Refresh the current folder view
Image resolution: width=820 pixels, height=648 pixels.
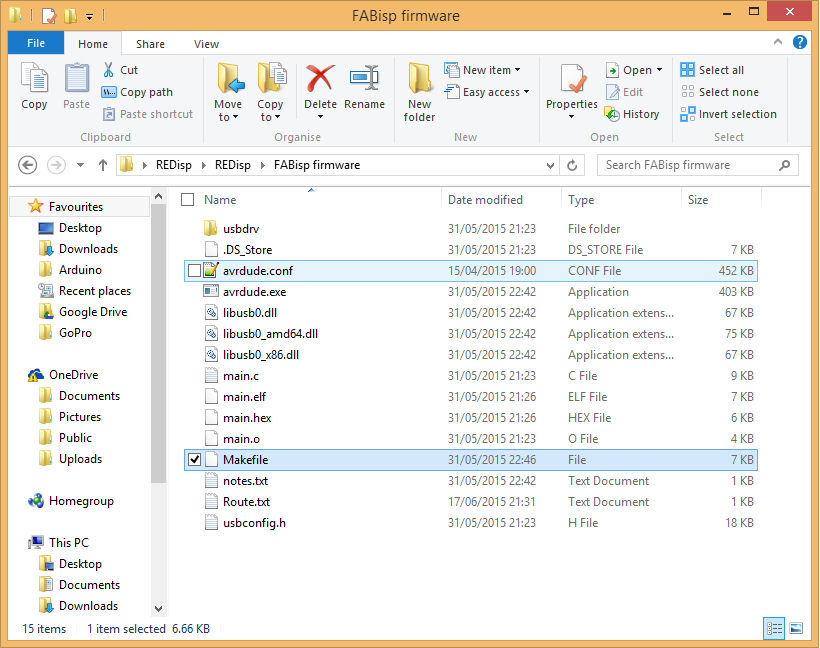click(x=572, y=165)
